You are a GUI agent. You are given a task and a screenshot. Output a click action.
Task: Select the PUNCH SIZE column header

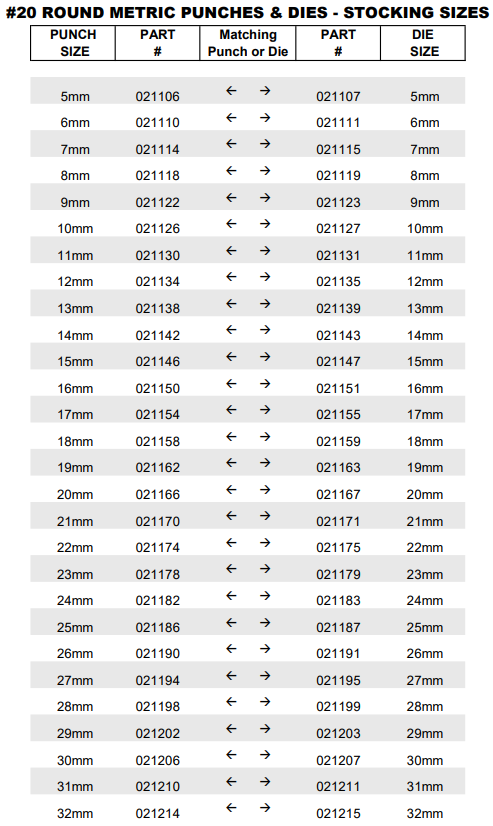tap(73, 43)
